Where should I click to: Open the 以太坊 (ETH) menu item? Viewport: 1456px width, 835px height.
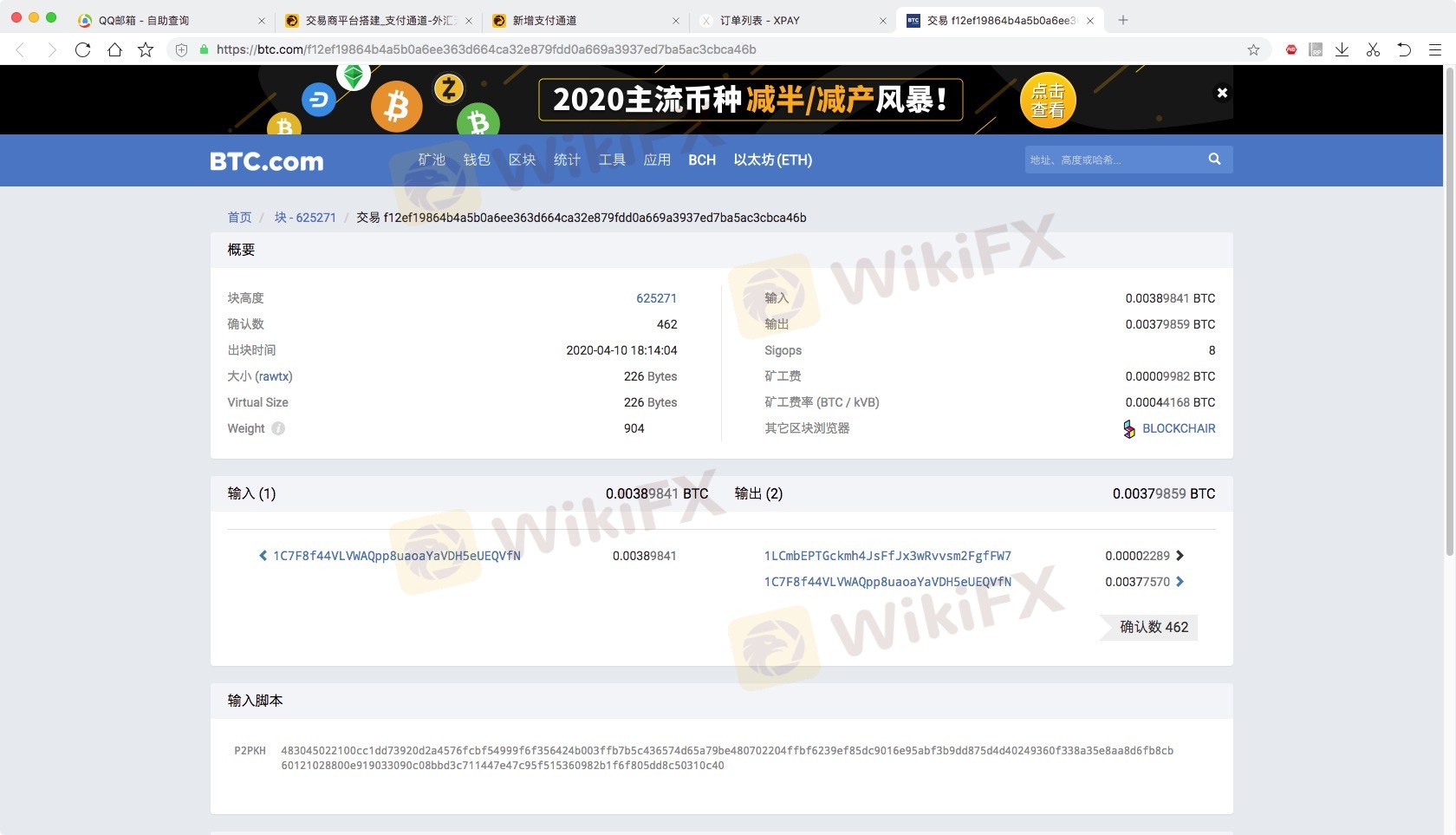click(772, 160)
